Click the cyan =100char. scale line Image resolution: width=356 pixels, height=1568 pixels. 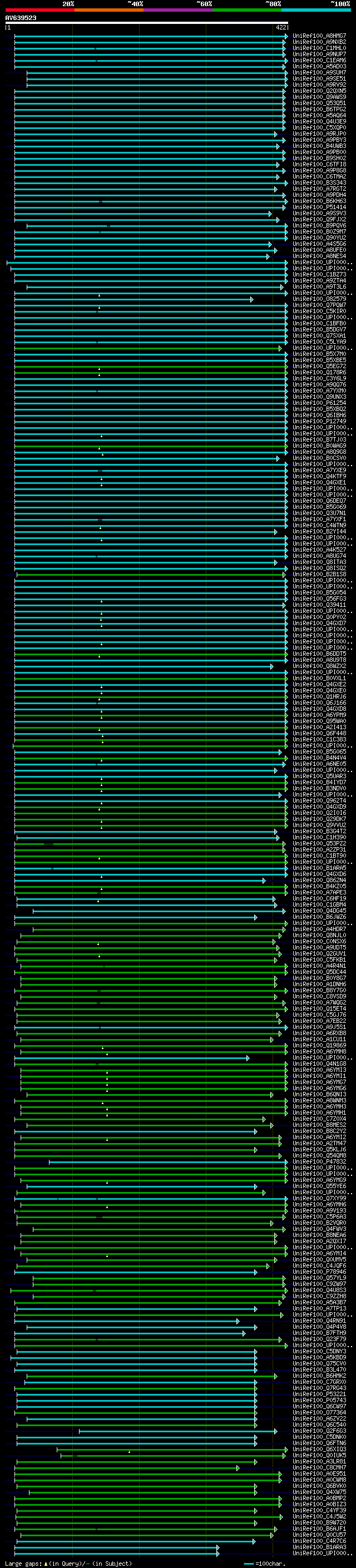(248, 1563)
